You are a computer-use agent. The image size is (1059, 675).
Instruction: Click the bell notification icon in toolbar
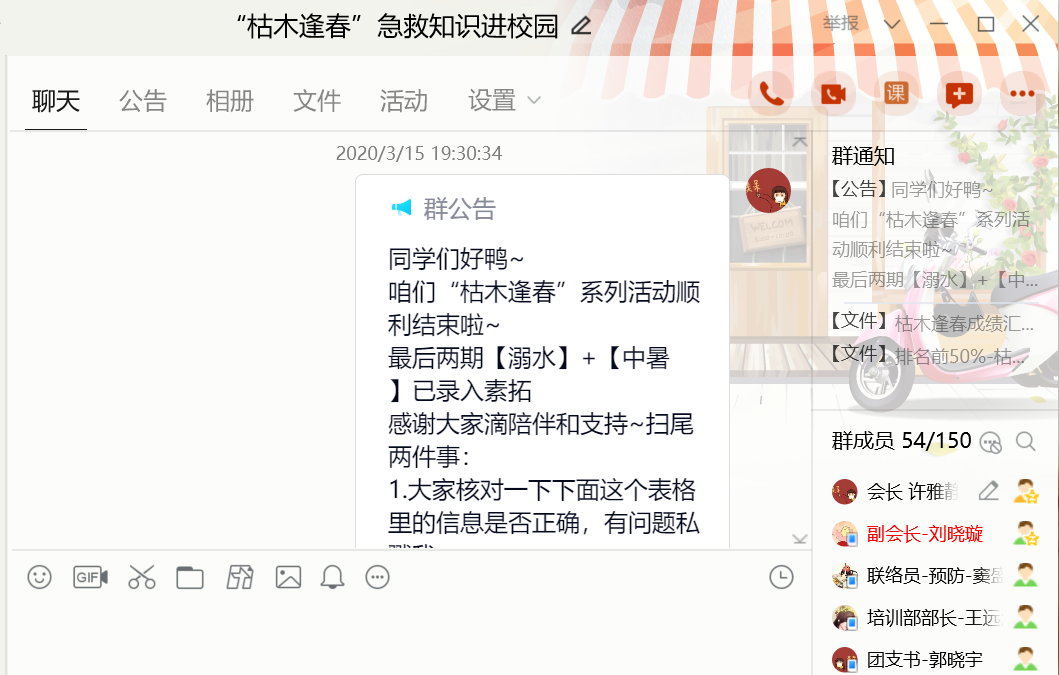[x=332, y=577]
